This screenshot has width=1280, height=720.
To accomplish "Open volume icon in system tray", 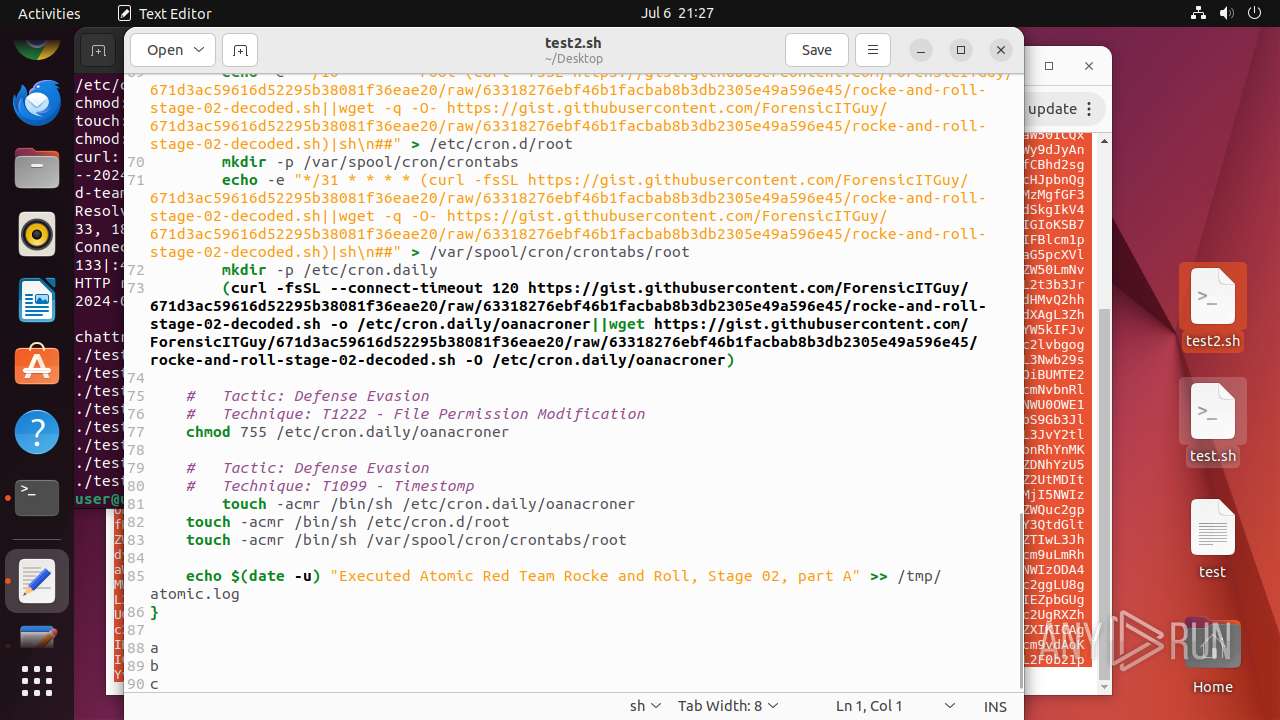I will 1228,13.
